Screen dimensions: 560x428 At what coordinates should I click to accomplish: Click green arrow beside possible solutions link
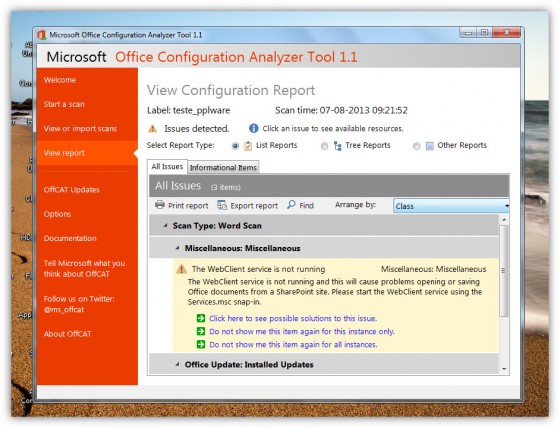[x=201, y=318]
